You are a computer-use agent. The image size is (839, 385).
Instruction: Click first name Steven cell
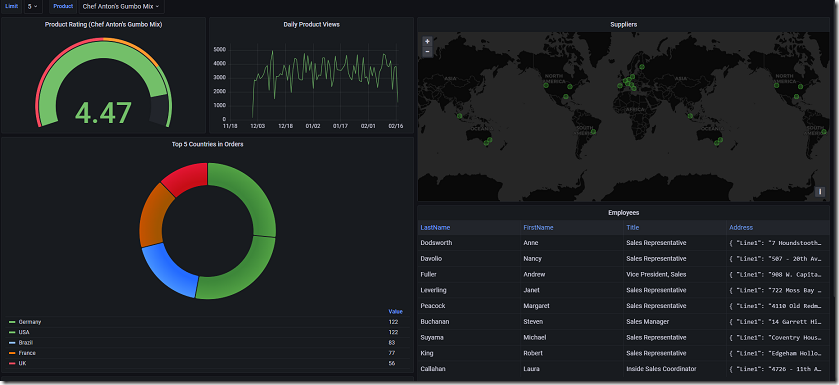click(571, 322)
